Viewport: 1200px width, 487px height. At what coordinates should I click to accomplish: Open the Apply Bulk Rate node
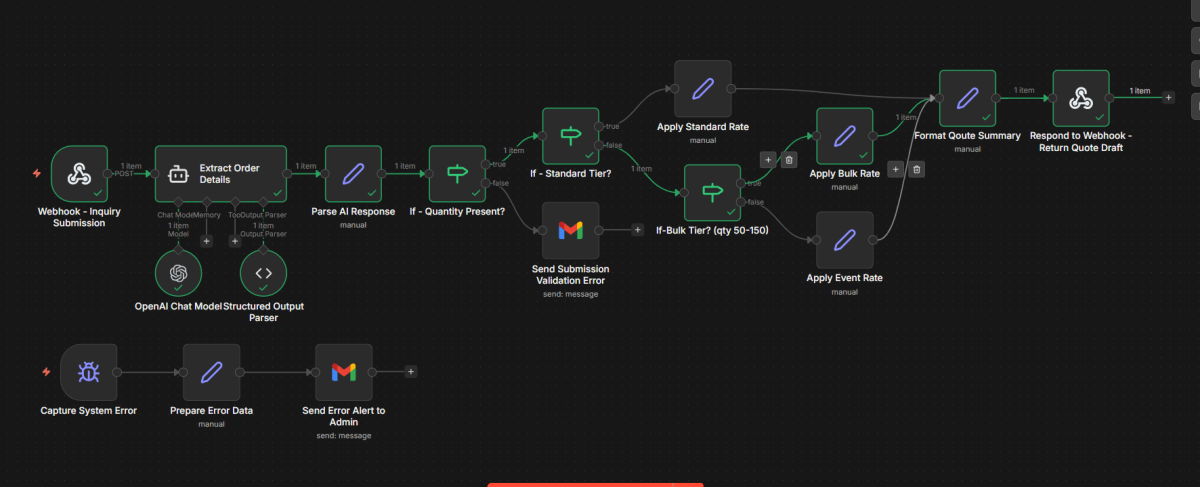coord(845,136)
